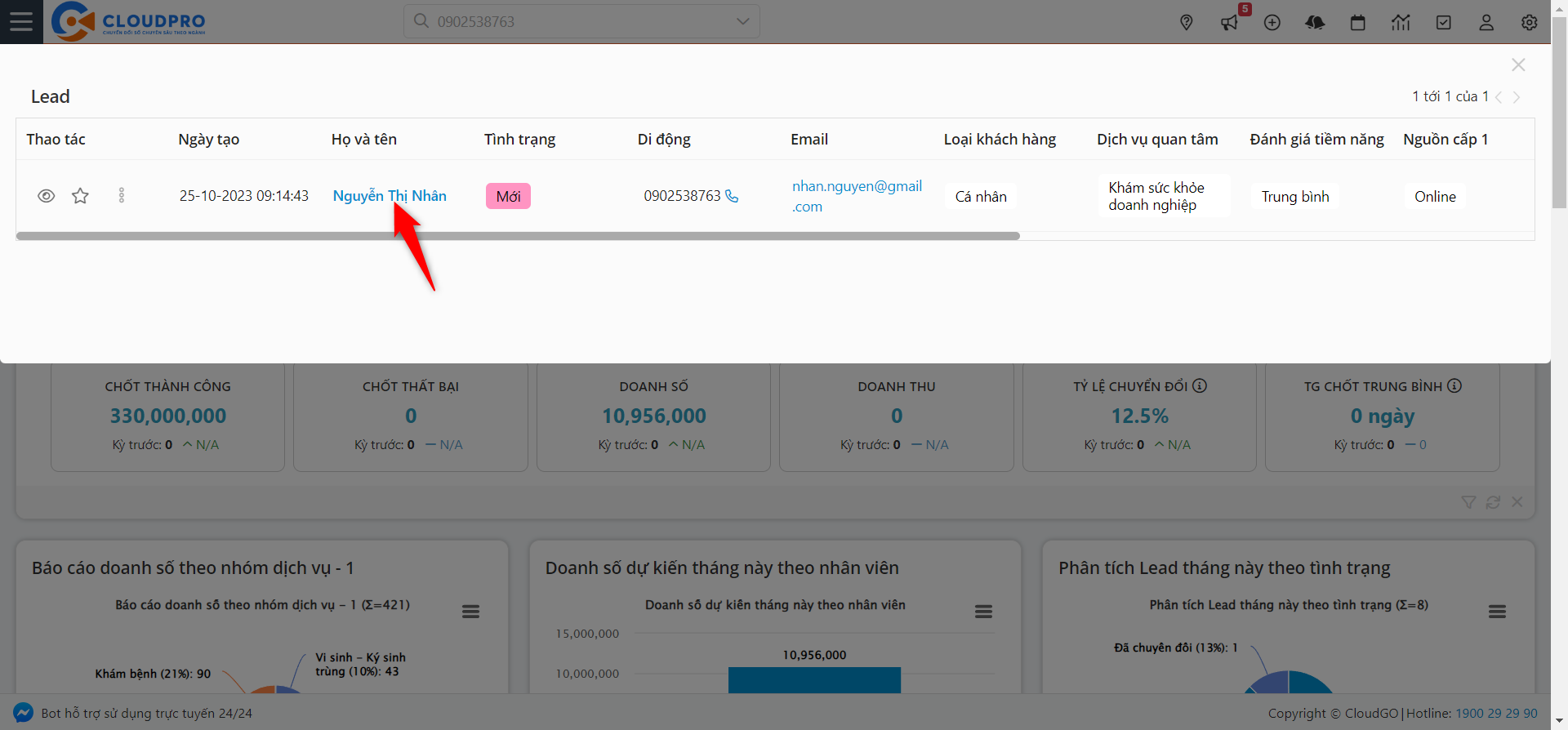This screenshot has width=1568, height=730.
Task: Open more actions three-dot menu for lead
Action: [x=122, y=196]
